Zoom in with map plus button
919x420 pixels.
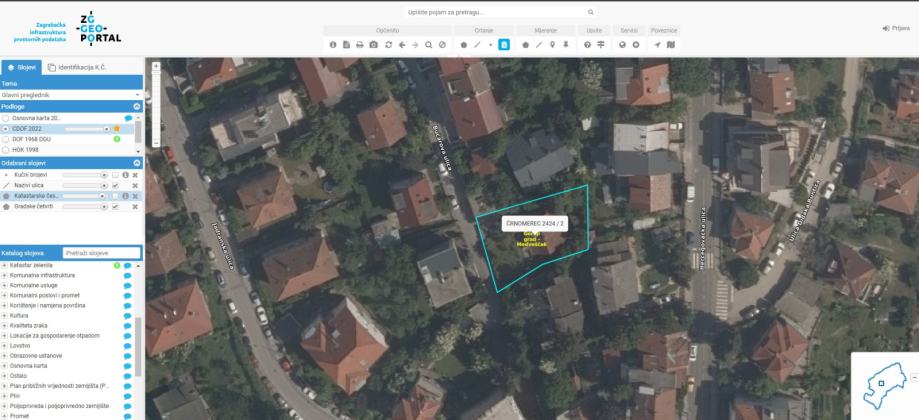coord(156,66)
